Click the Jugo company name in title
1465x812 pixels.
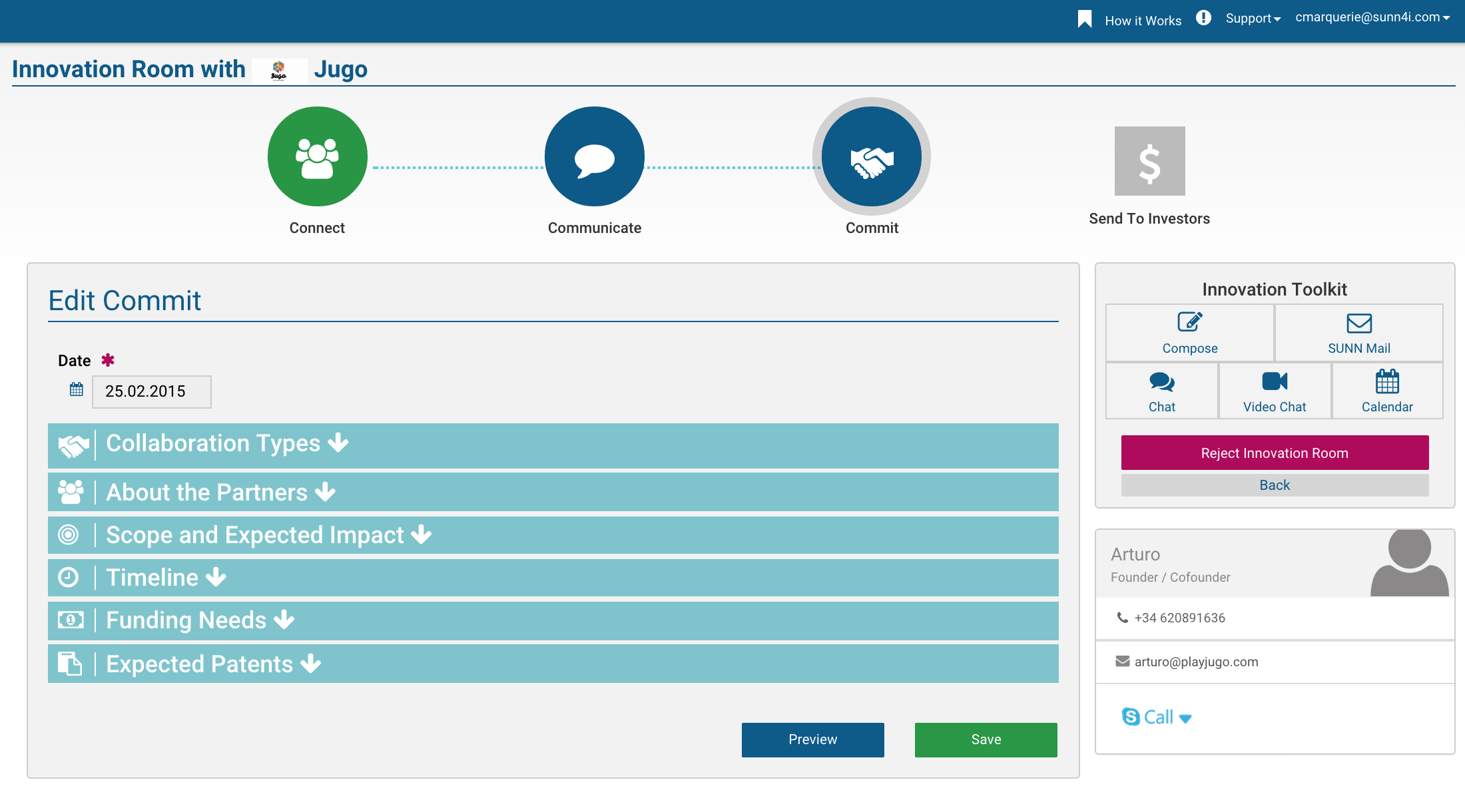tap(340, 69)
